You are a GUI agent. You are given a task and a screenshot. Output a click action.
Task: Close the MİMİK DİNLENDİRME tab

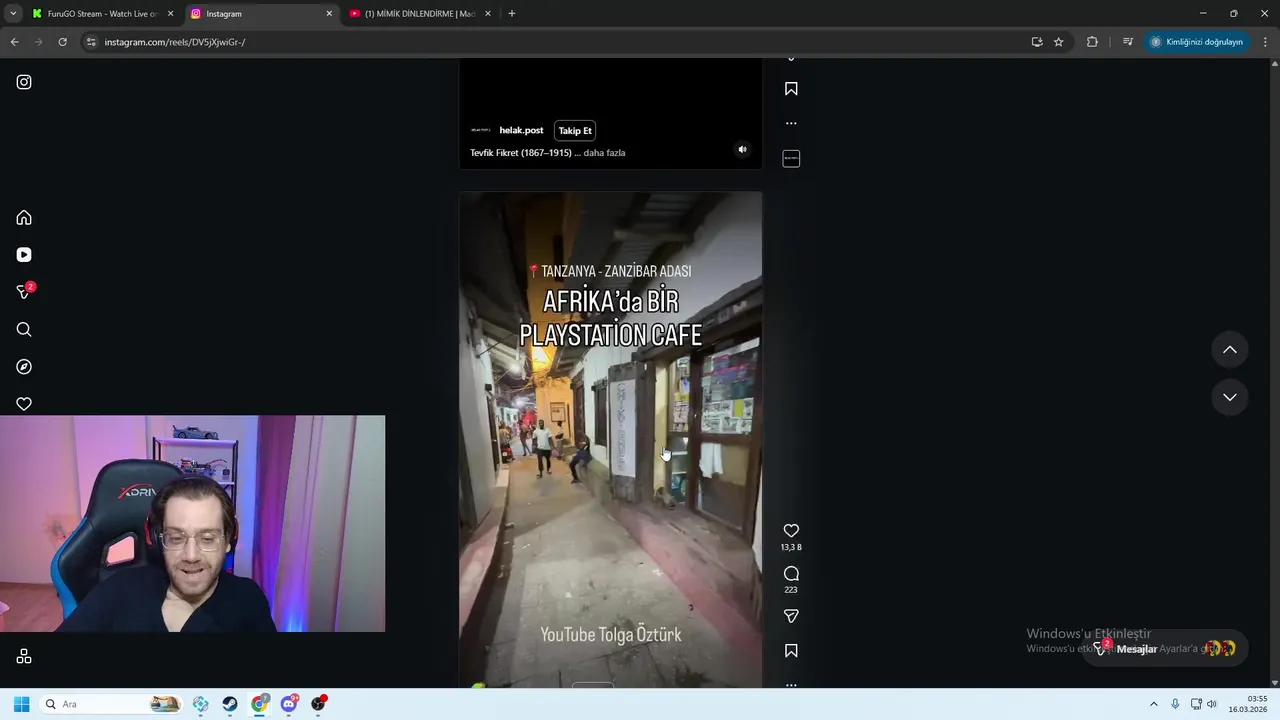(488, 14)
